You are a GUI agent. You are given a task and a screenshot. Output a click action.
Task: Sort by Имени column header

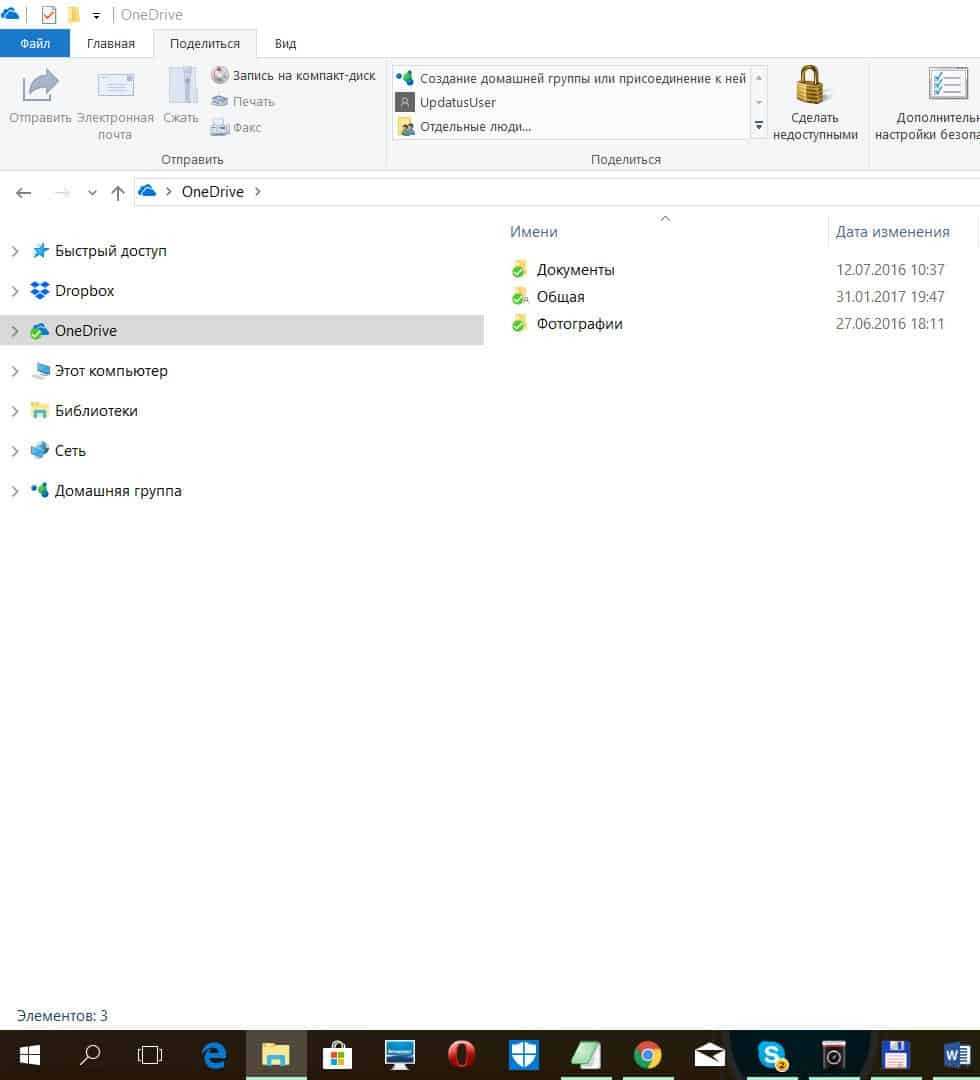pos(534,232)
